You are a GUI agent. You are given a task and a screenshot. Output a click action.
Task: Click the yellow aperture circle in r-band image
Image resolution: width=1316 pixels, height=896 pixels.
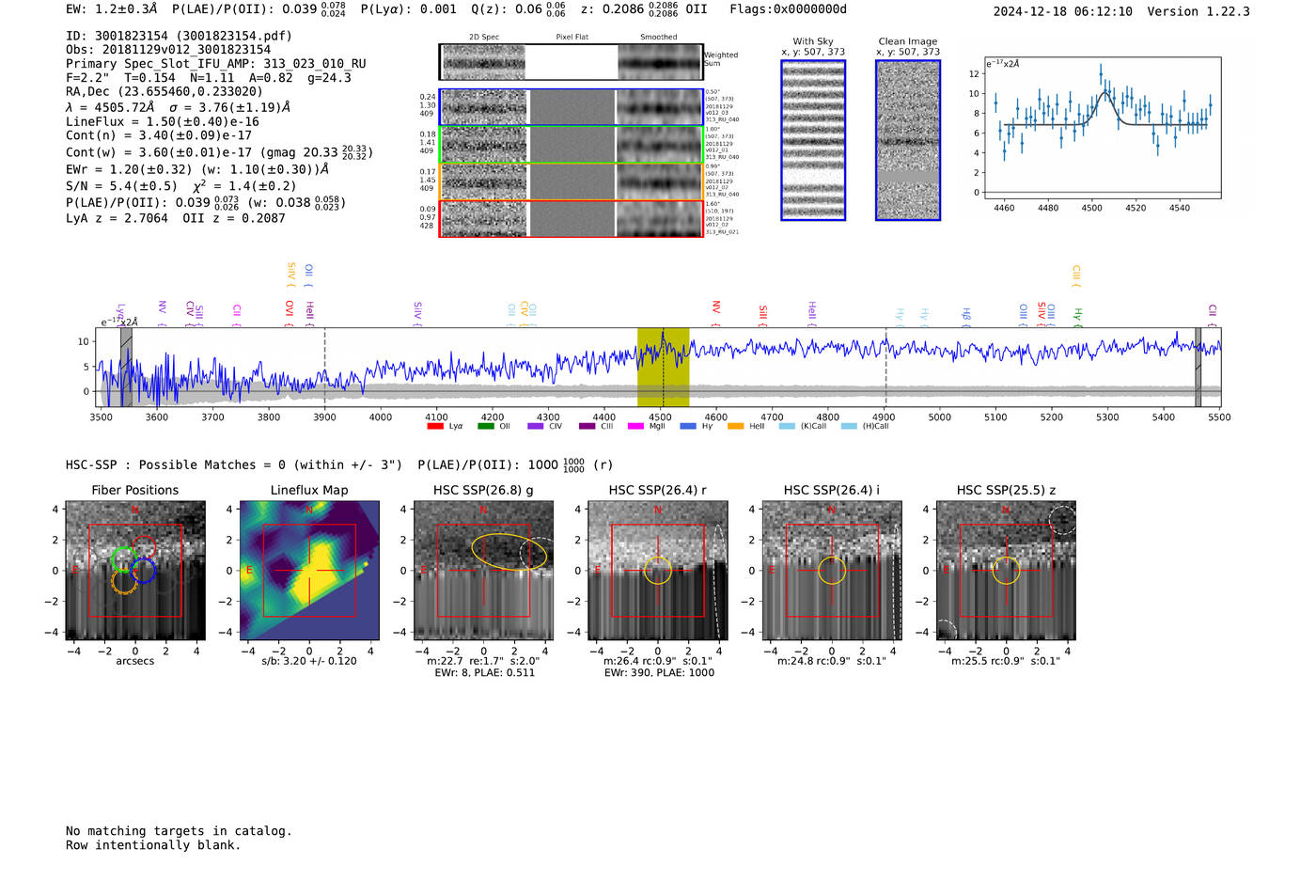(x=658, y=570)
